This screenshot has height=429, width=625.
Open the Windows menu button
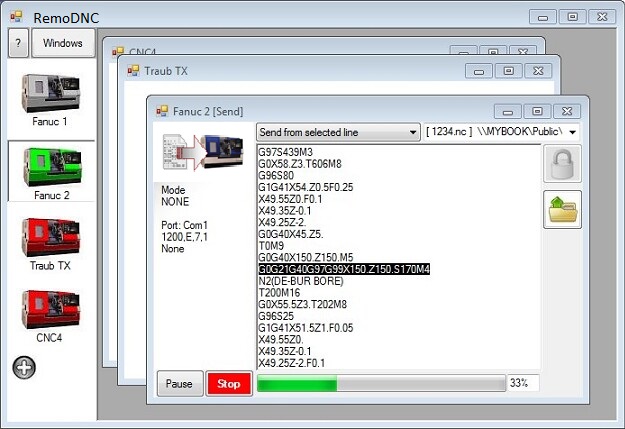click(63, 44)
